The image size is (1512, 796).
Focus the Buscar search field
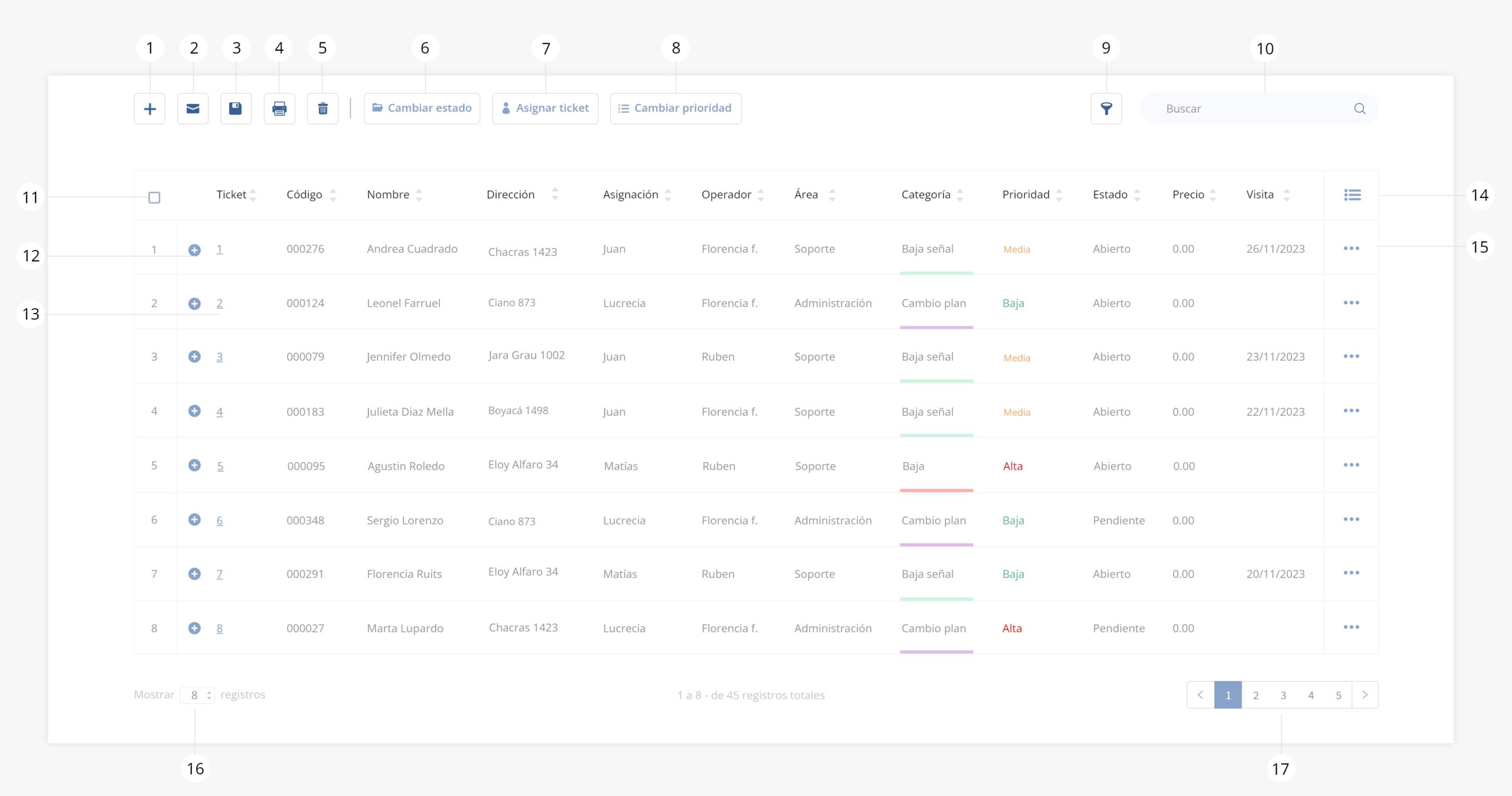pyautogui.click(x=1259, y=109)
